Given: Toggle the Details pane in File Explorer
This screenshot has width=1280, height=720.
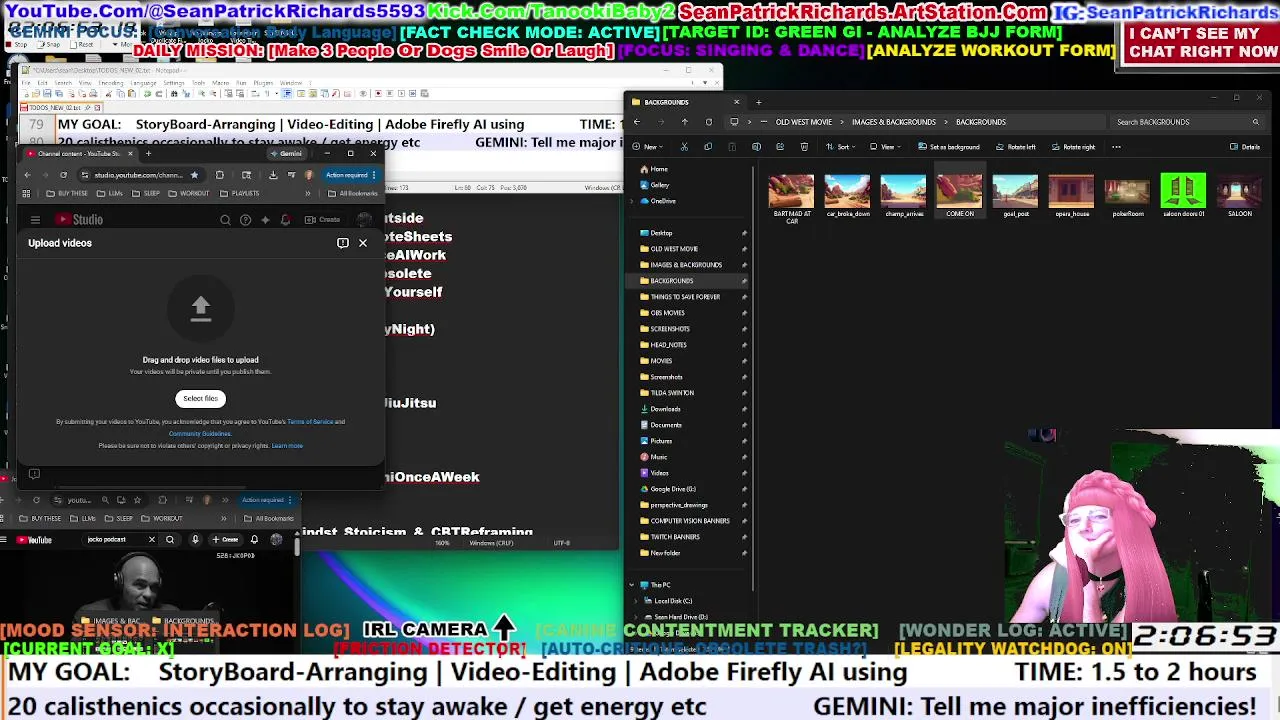Looking at the screenshot, I should (x=1245, y=147).
